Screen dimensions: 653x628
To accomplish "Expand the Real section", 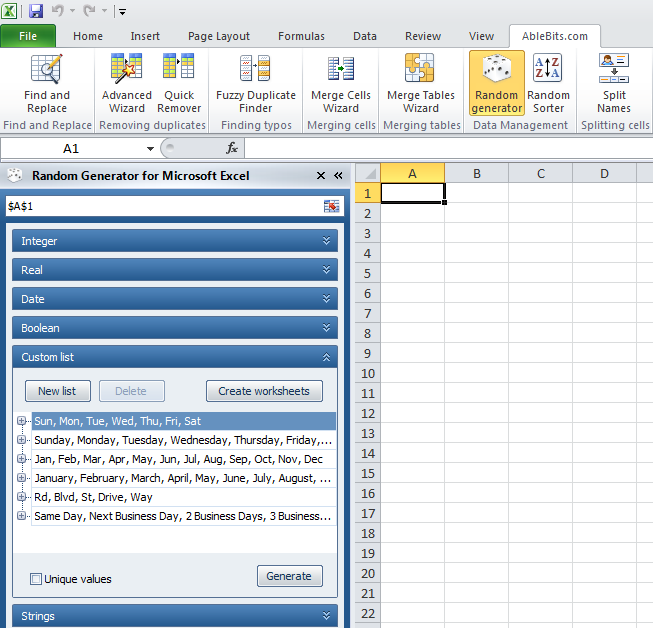I will pyautogui.click(x=175, y=270).
